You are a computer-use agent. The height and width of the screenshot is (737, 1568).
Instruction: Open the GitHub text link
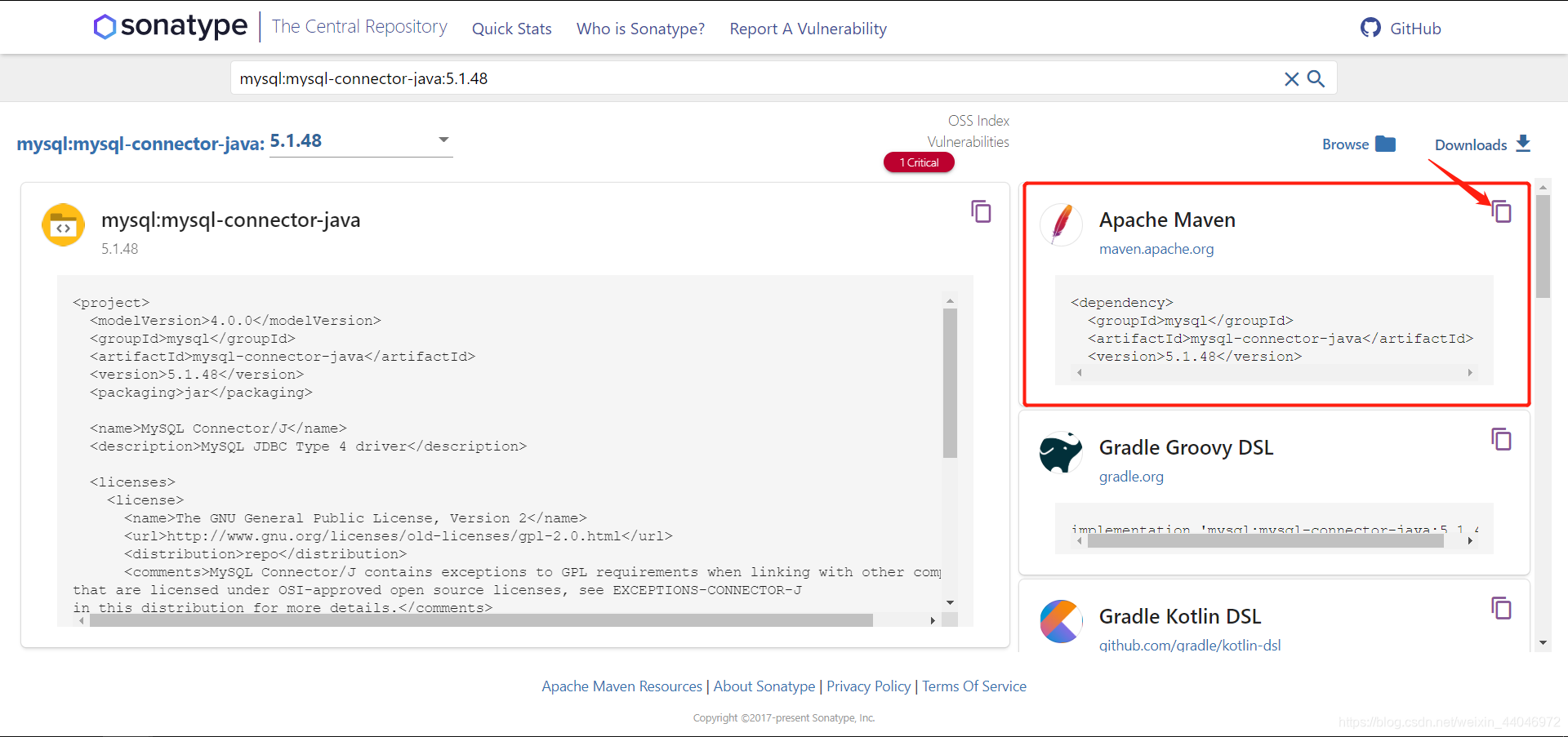point(1415,29)
